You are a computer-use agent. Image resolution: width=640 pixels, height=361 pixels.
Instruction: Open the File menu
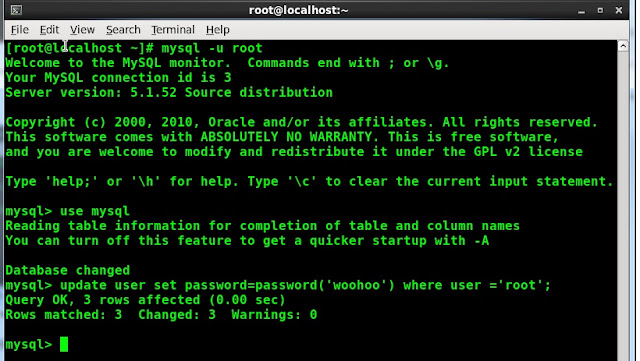point(20,30)
